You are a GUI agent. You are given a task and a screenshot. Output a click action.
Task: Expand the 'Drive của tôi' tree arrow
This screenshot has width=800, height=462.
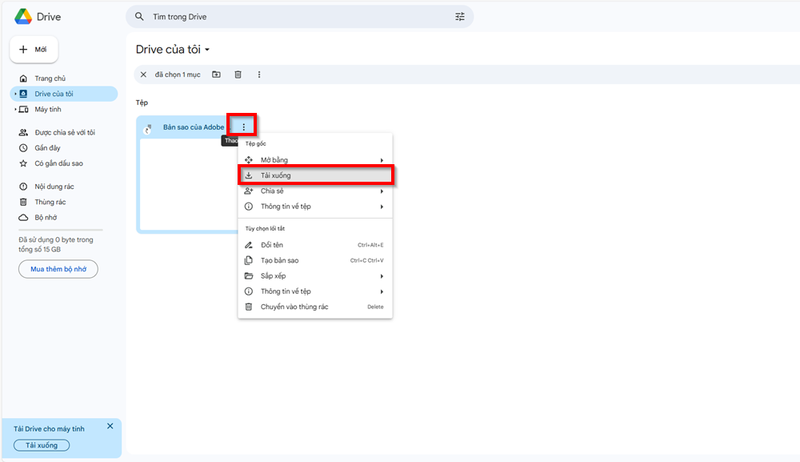tap(15, 94)
